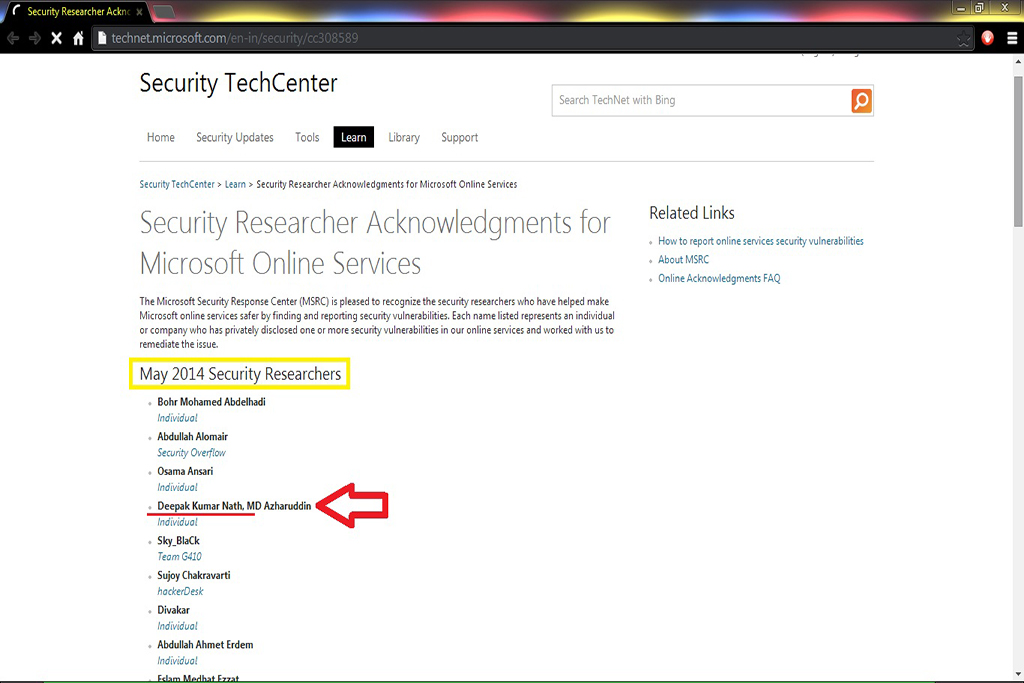
Task: Click the scrollbar down arrow
Action: (x=1018, y=673)
